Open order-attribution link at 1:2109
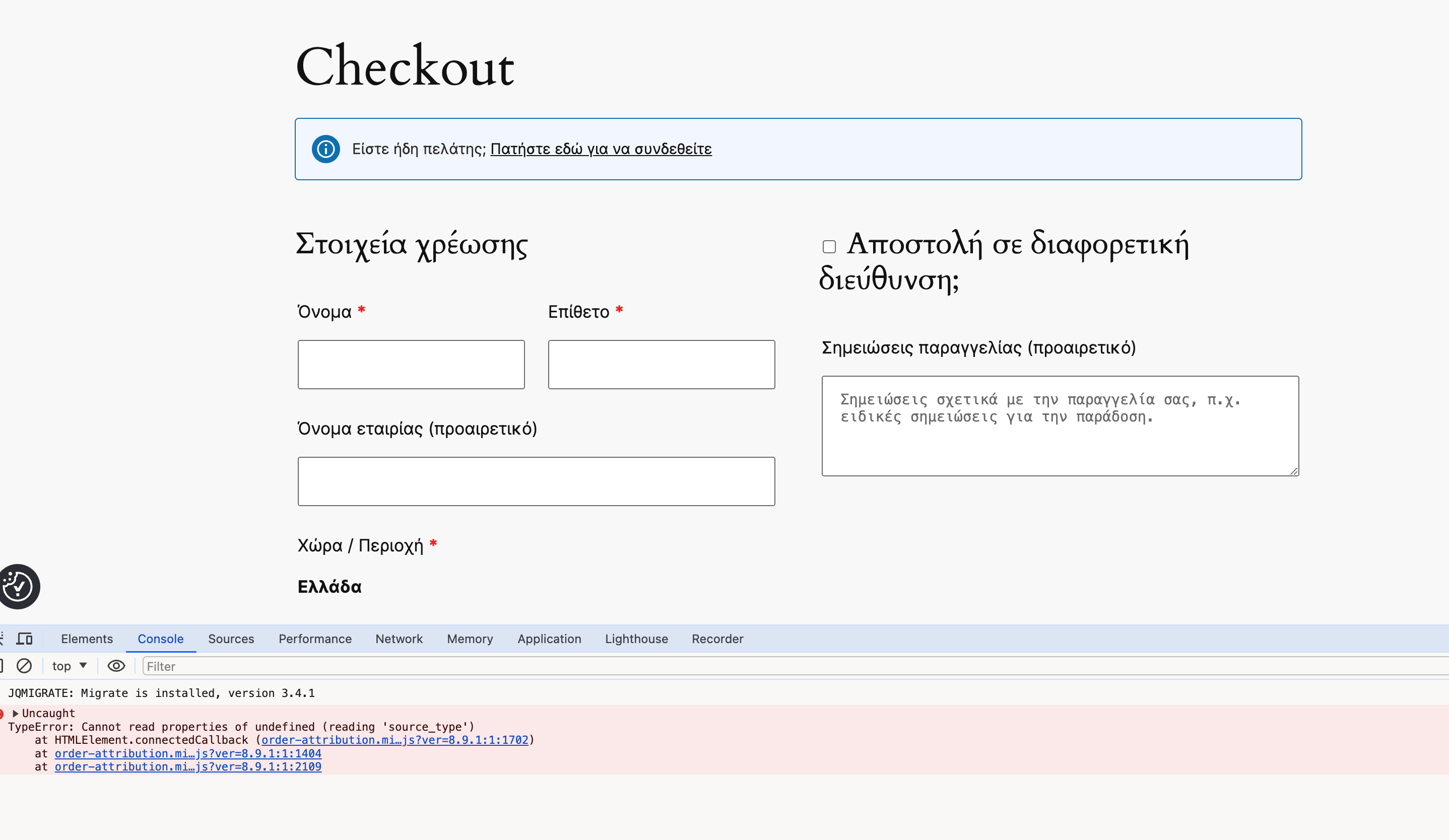 coord(187,766)
